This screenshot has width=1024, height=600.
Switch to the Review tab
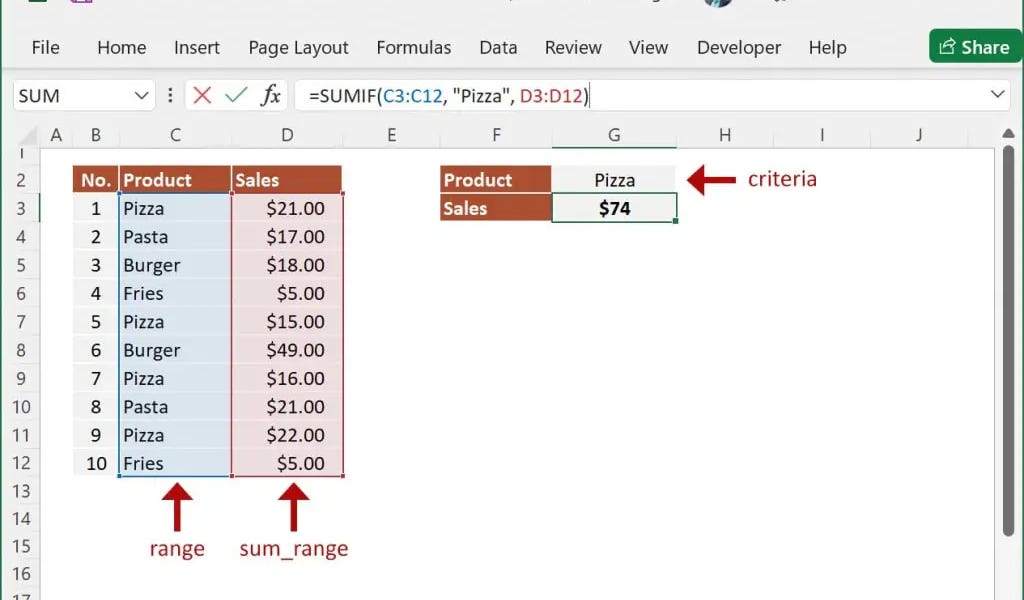[x=572, y=47]
